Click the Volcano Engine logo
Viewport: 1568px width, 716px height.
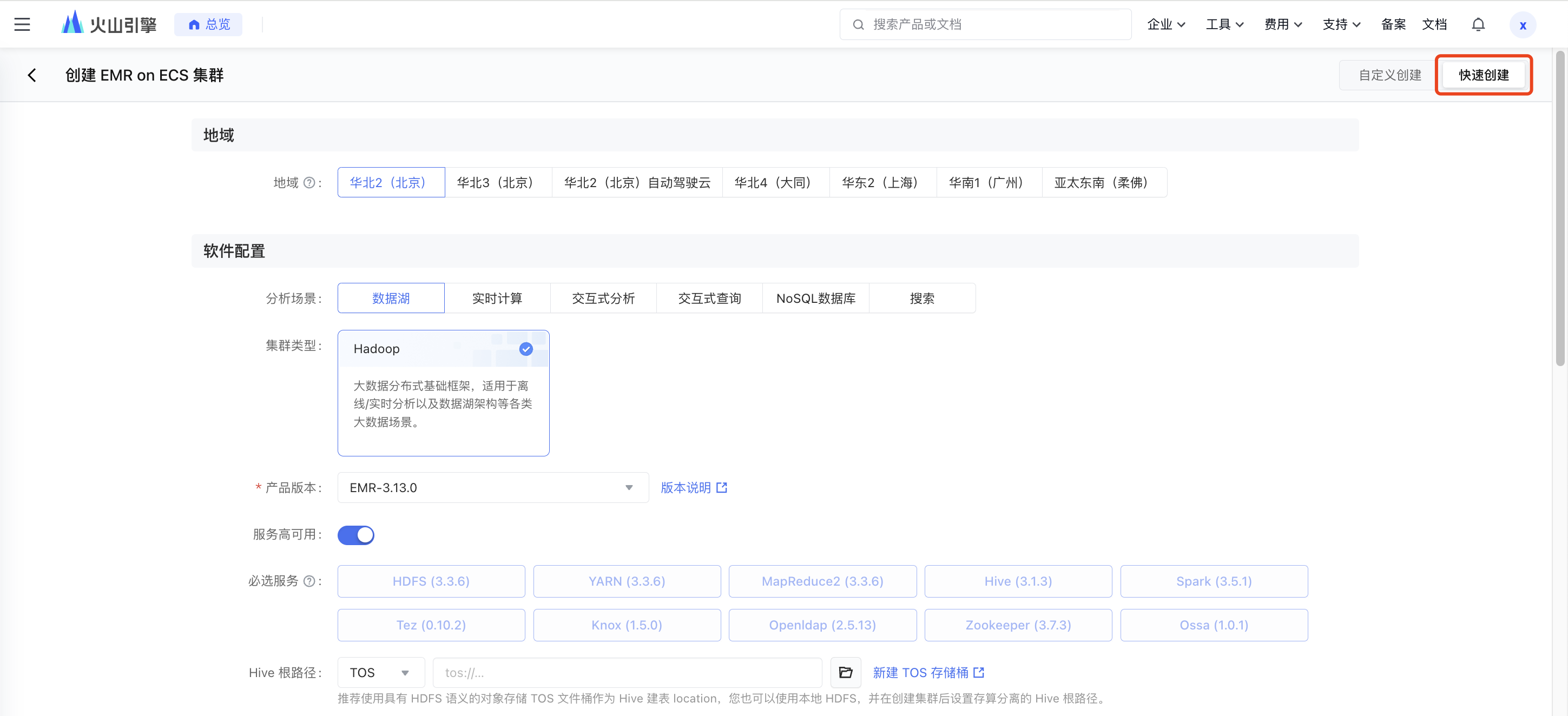click(x=109, y=24)
